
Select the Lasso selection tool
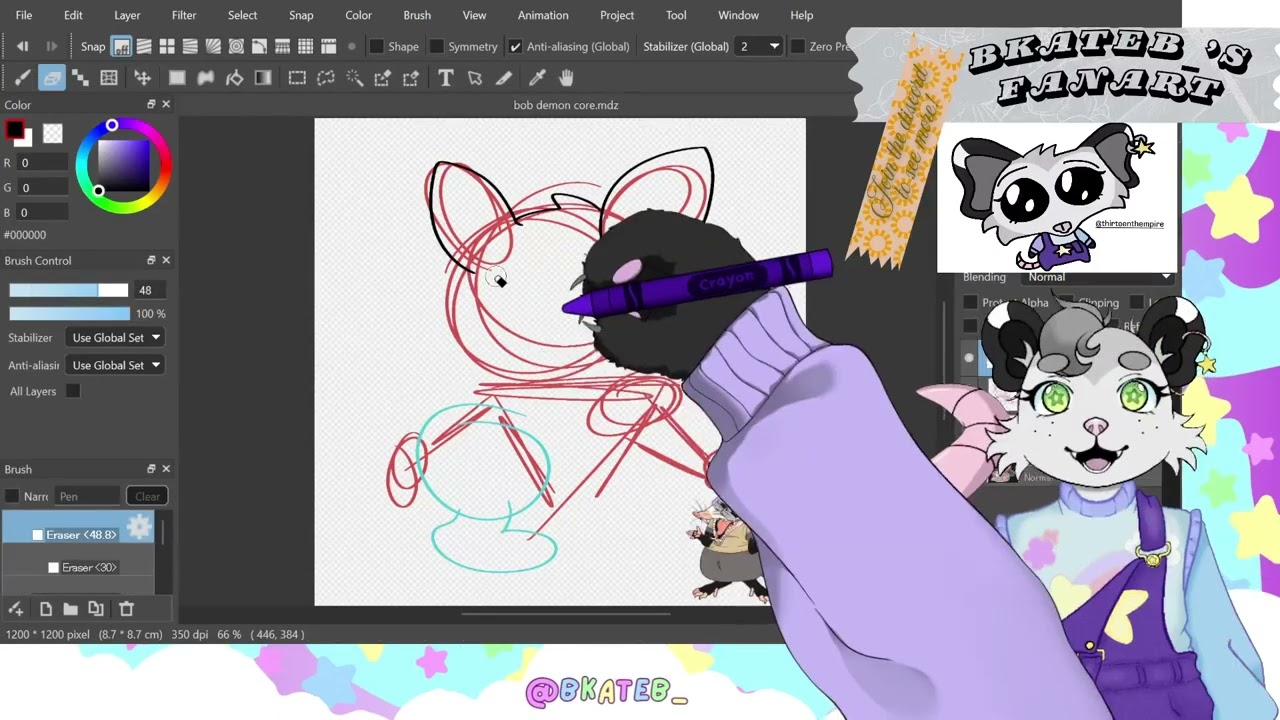pos(325,78)
